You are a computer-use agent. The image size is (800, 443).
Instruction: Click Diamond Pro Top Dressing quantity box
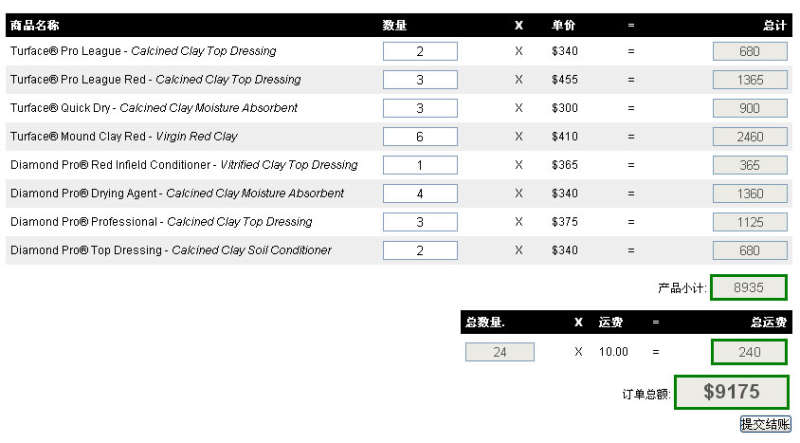tap(420, 250)
